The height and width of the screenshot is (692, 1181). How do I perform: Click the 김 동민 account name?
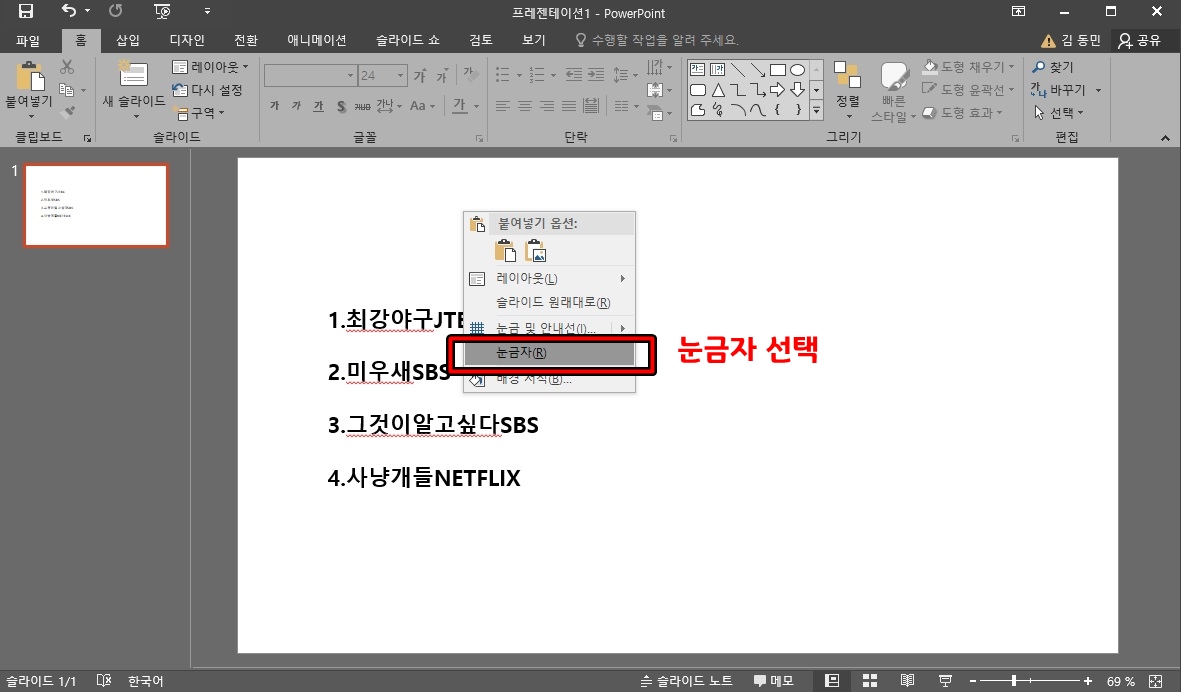tap(1081, 41)
